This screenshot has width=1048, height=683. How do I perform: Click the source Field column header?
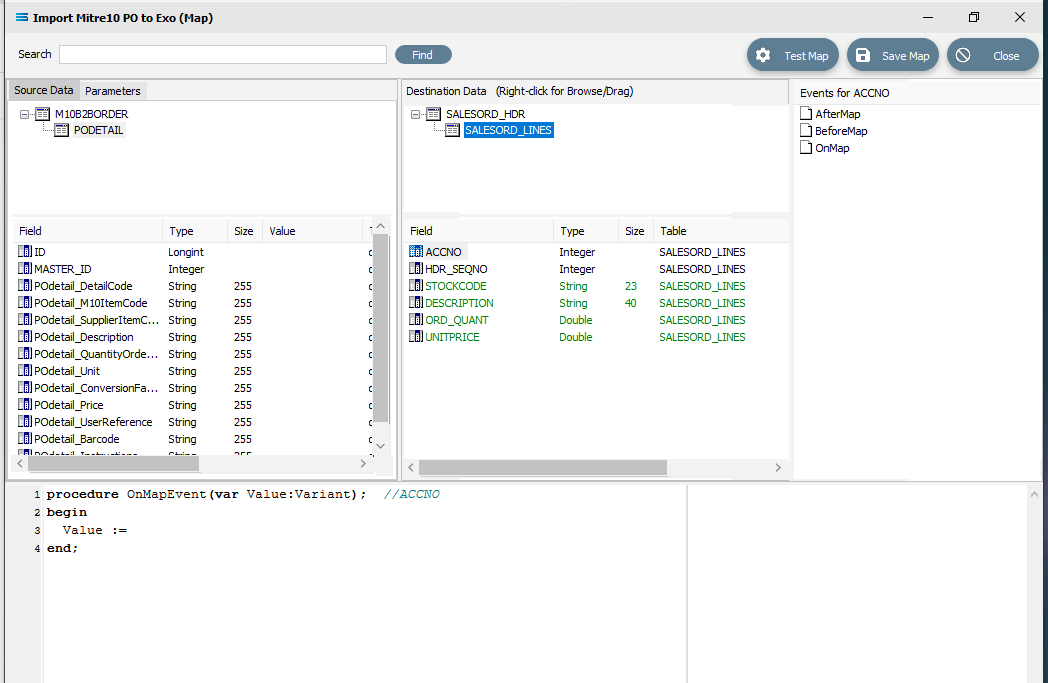click(x=88, y=231)
